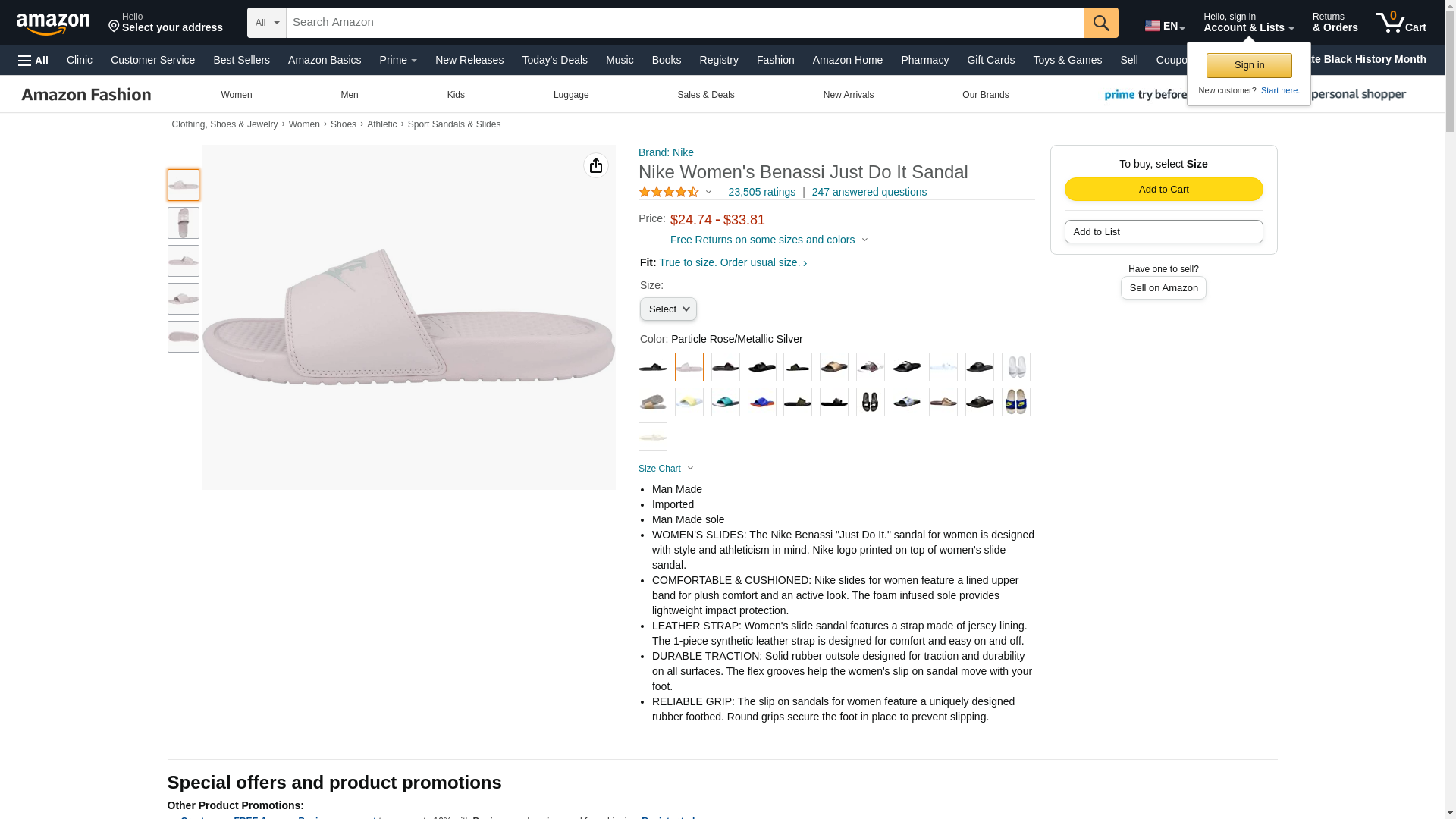Viewport: 1456px width, 819px height.
Task: Select the second product image thumbnail
Action: click(184, 223)
